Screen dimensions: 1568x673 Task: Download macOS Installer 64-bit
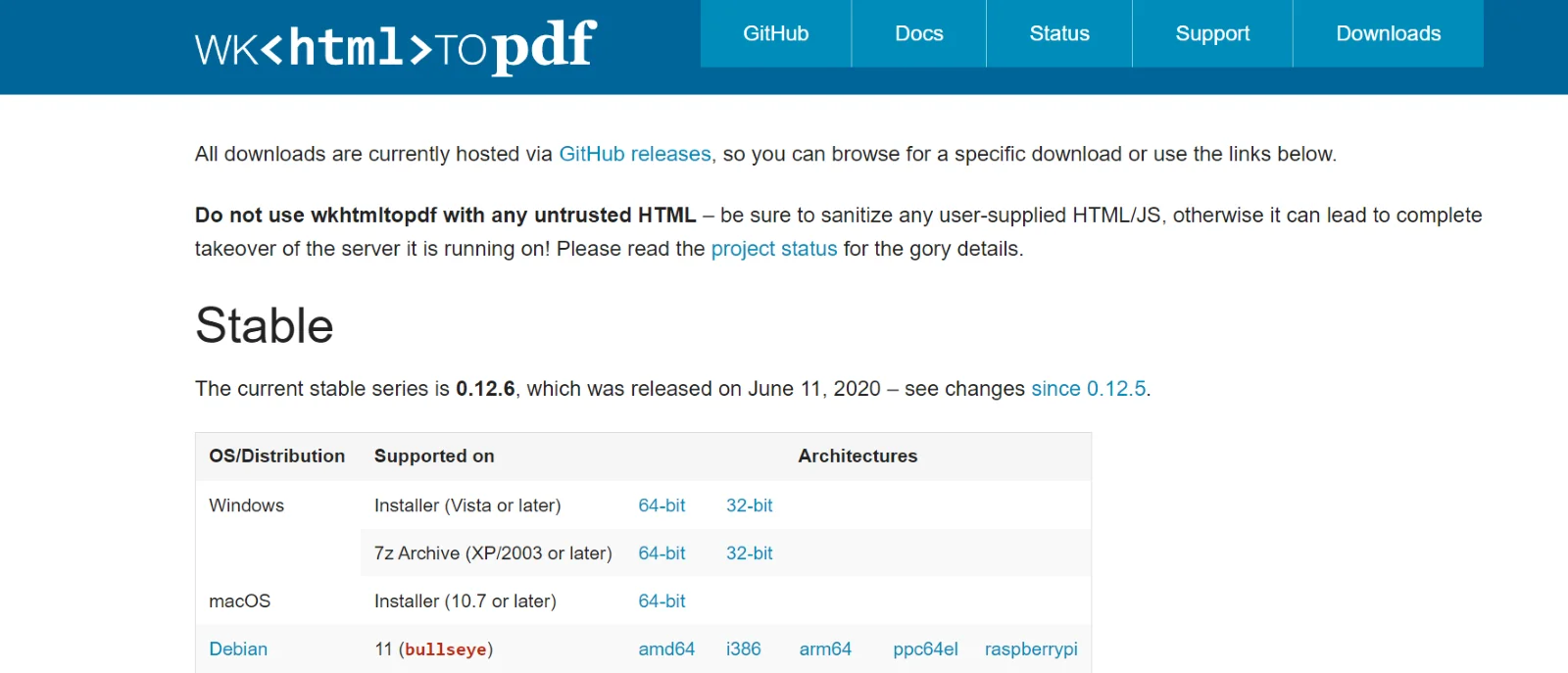point(661,601)
